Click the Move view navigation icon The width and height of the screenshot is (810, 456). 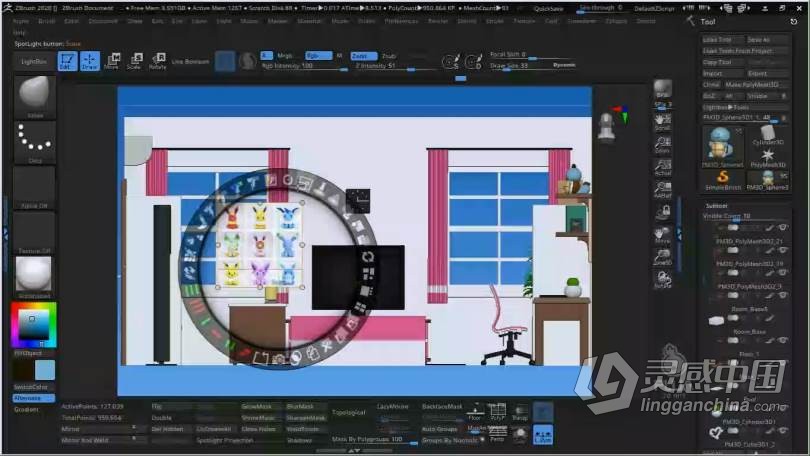(663, 235)
